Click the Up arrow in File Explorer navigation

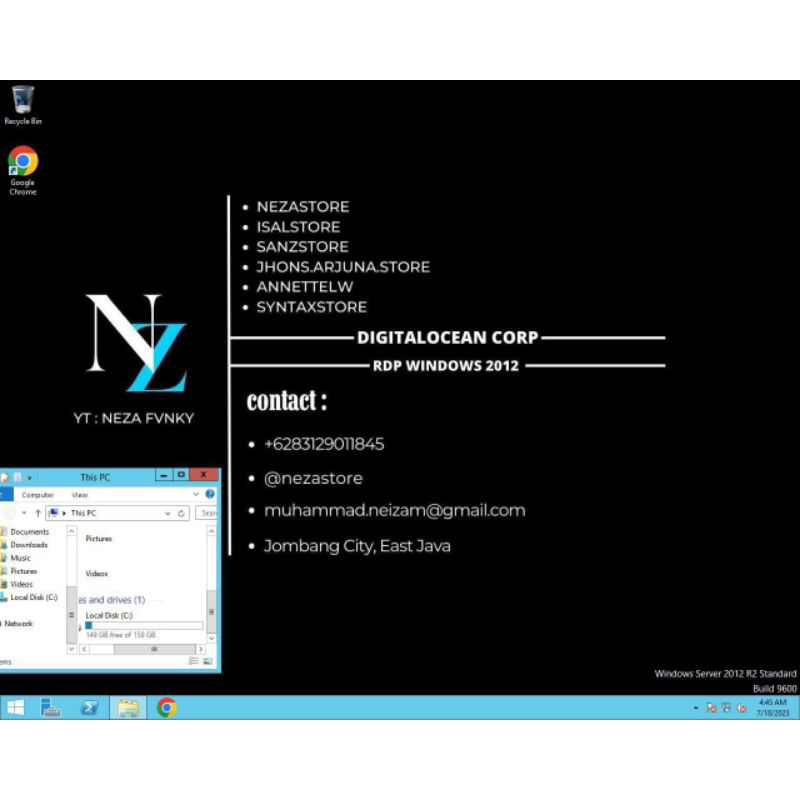click(x=38, y=513)
